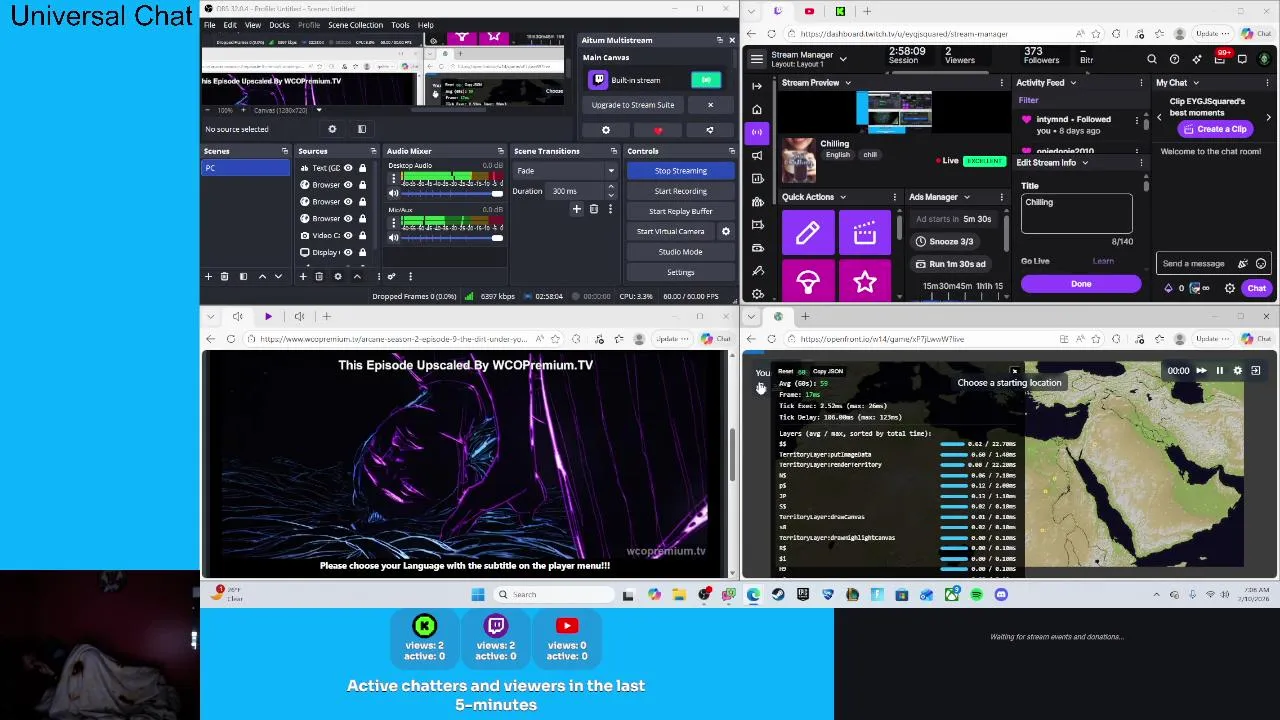This screenshot has height=720, width=1280.
Task: Expand the Twitch sidebar with arrow icon
Action: (x=757, y=85)
